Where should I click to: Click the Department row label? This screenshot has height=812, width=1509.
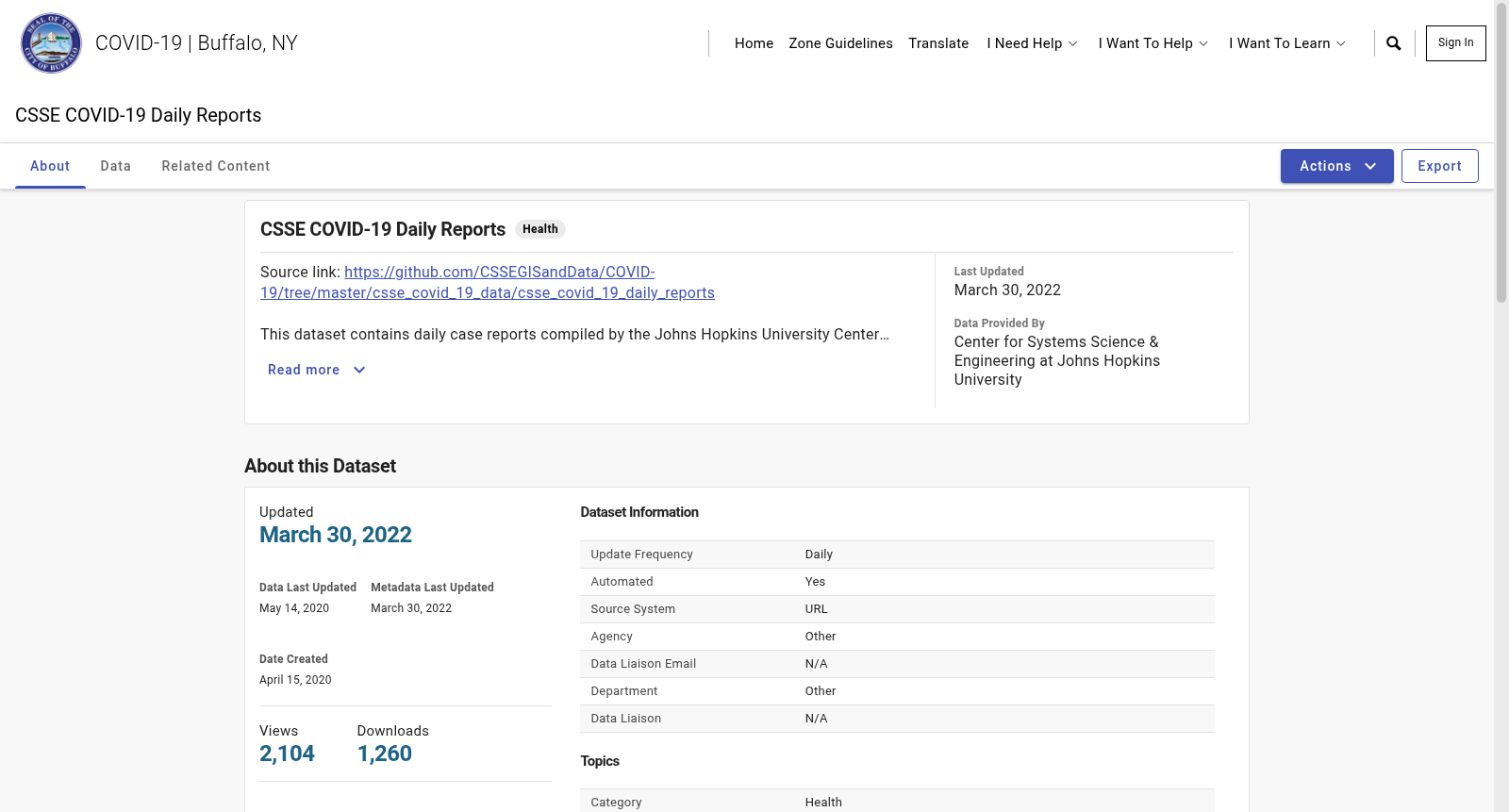[x=624, y=691]
